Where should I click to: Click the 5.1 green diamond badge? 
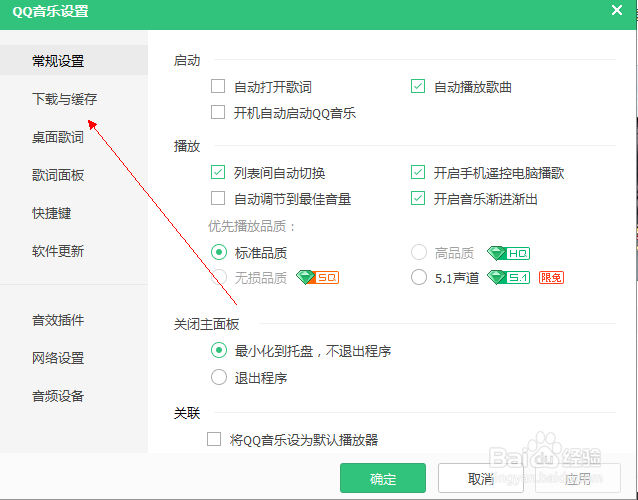pos(508,277)
